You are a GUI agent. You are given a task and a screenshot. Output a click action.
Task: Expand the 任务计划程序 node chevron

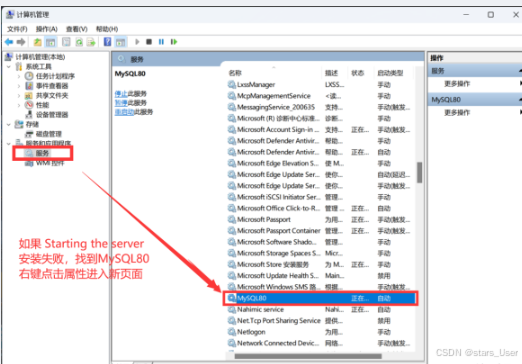pyautogui.click(x=19, y=76)
